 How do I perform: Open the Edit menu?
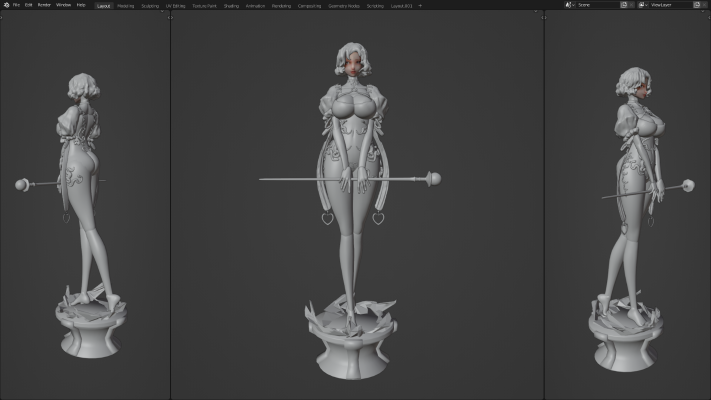28,5
